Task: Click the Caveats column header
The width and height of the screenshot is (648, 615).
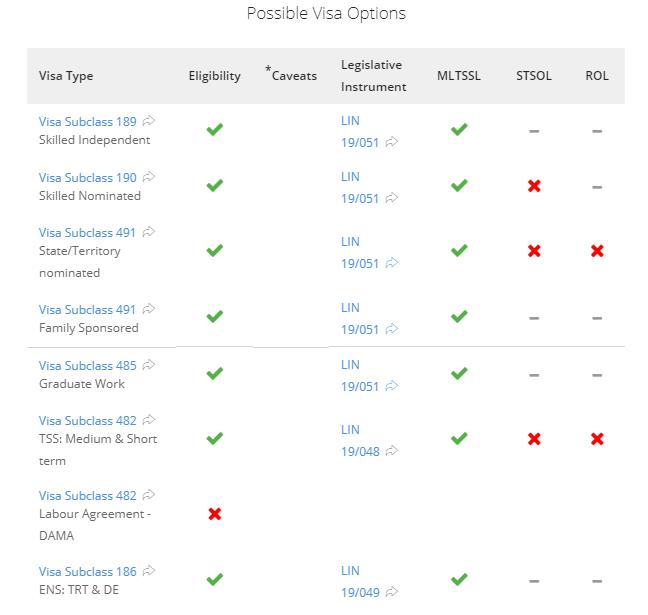Action: coord(291,75)
